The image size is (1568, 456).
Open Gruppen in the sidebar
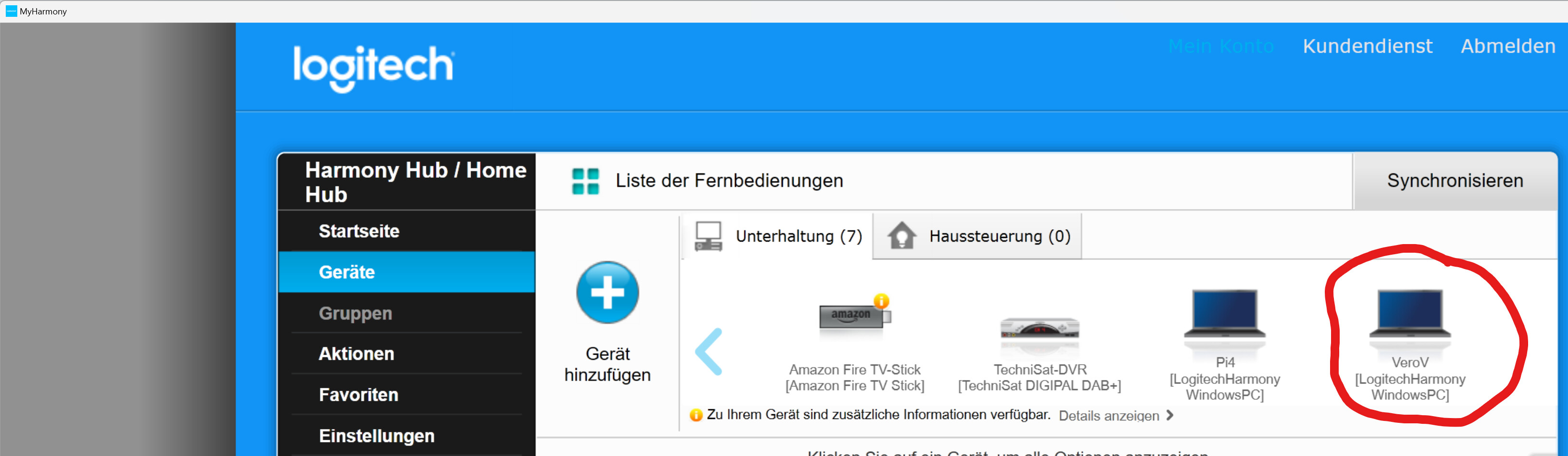[x=407, y=313]
